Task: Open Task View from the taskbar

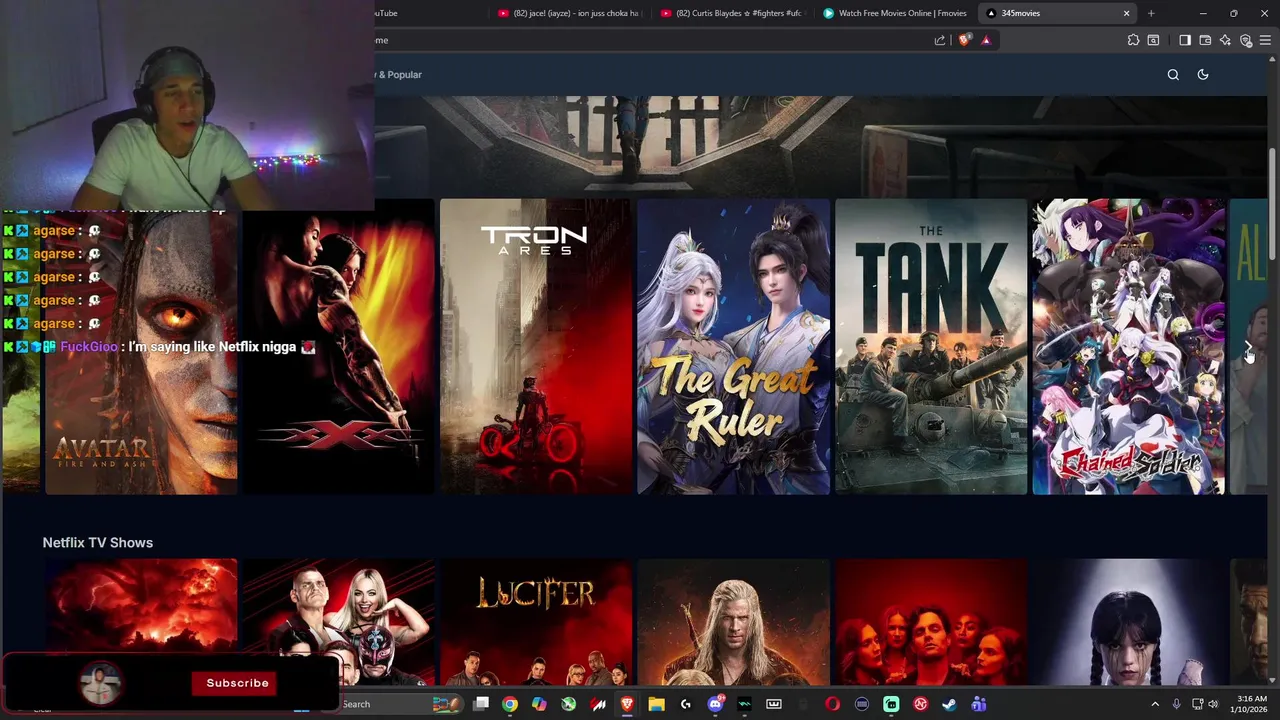Action: click(x=481, y=704)
